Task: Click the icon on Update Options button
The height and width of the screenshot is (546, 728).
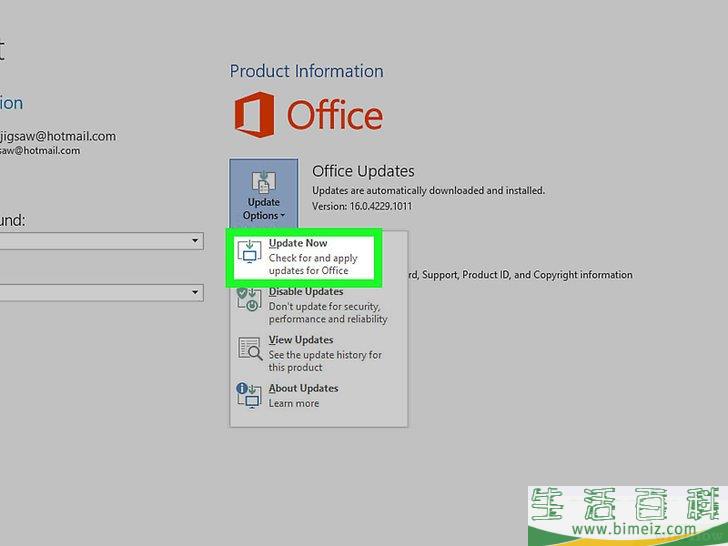Action: pyautogui.click(x=264, y=183)
